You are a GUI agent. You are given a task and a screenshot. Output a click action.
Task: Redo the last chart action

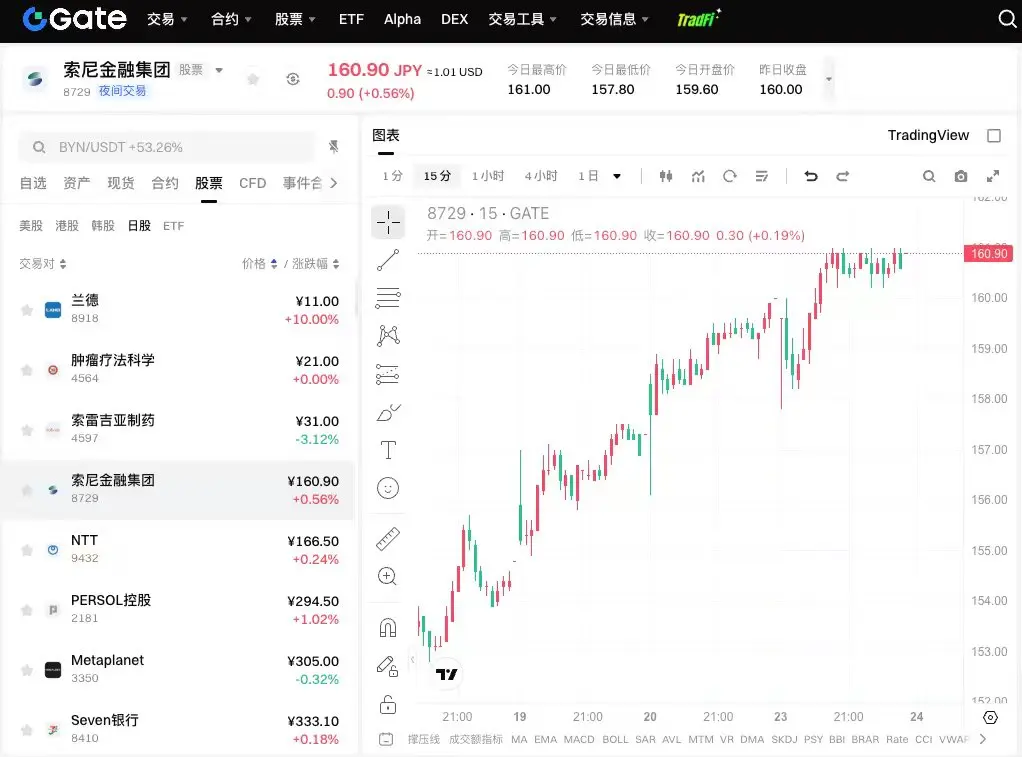843,176
